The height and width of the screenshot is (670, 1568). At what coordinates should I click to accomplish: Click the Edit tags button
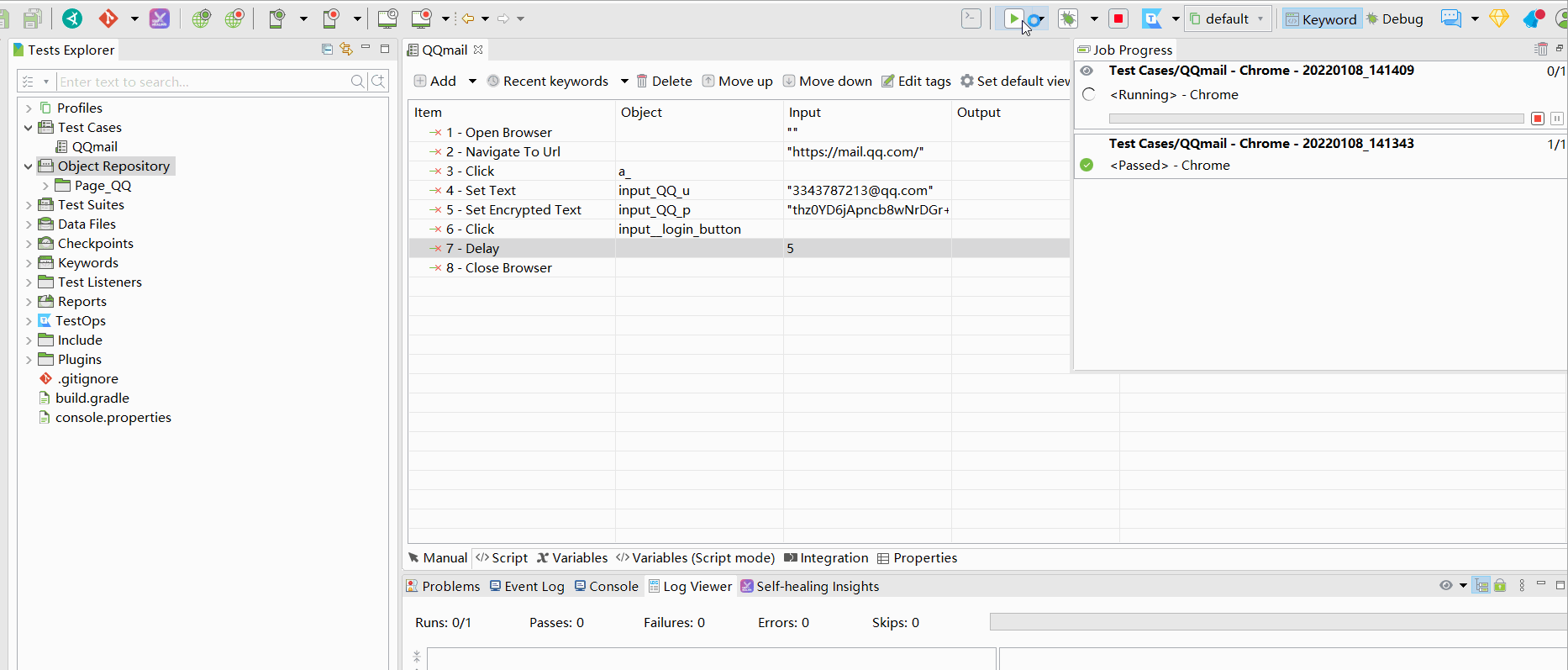pos(916,82)
